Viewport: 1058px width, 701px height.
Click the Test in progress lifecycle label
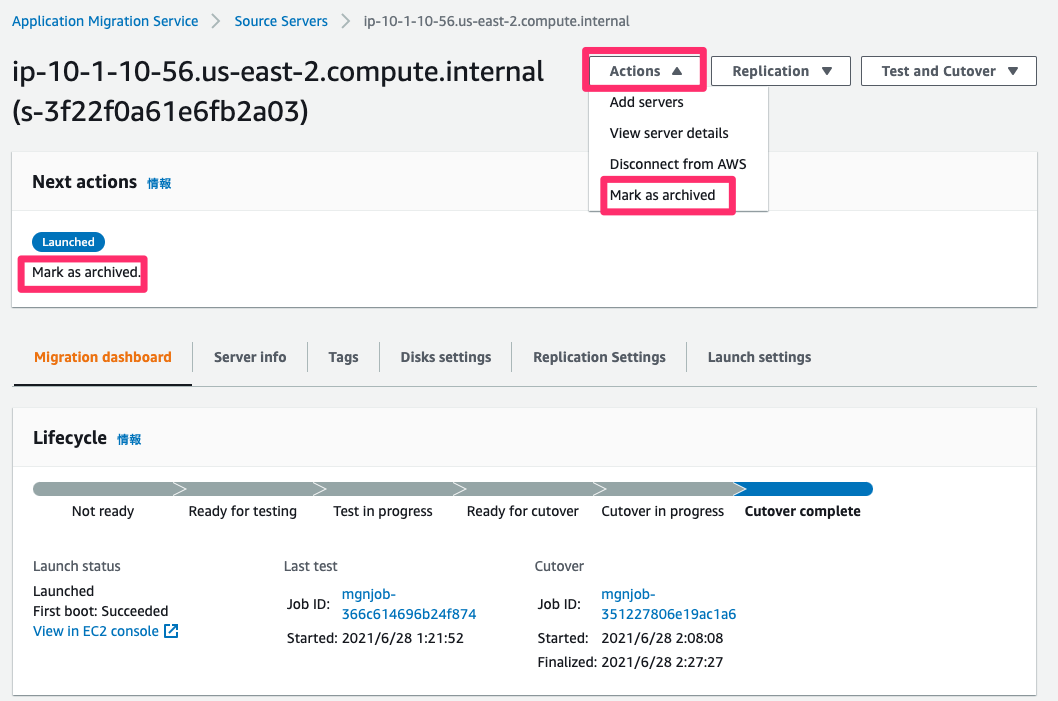tap(383, 511)
